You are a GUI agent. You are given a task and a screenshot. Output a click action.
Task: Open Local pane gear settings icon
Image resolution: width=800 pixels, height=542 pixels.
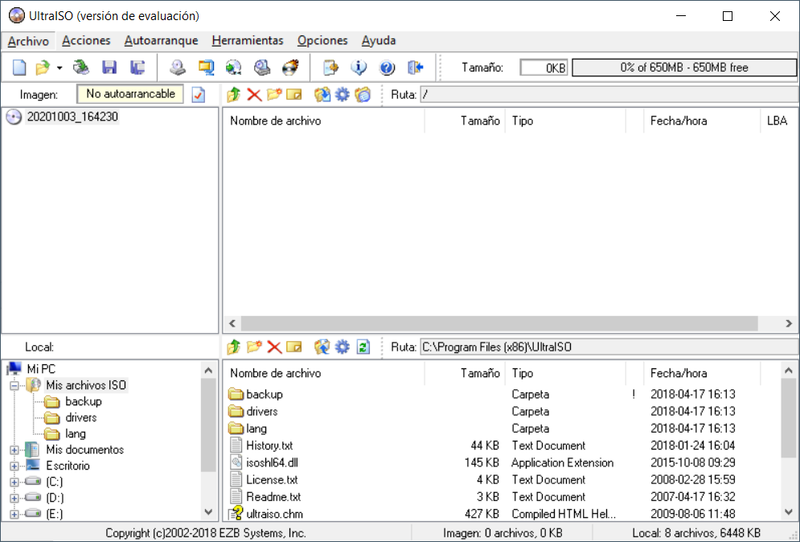coord(342,347)
